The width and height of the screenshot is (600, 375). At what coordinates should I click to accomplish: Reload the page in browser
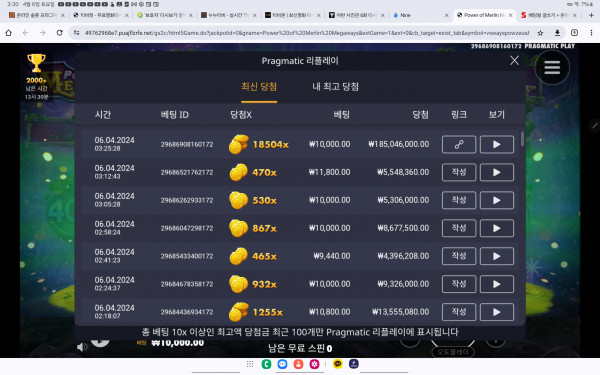(x=59, y=33)
